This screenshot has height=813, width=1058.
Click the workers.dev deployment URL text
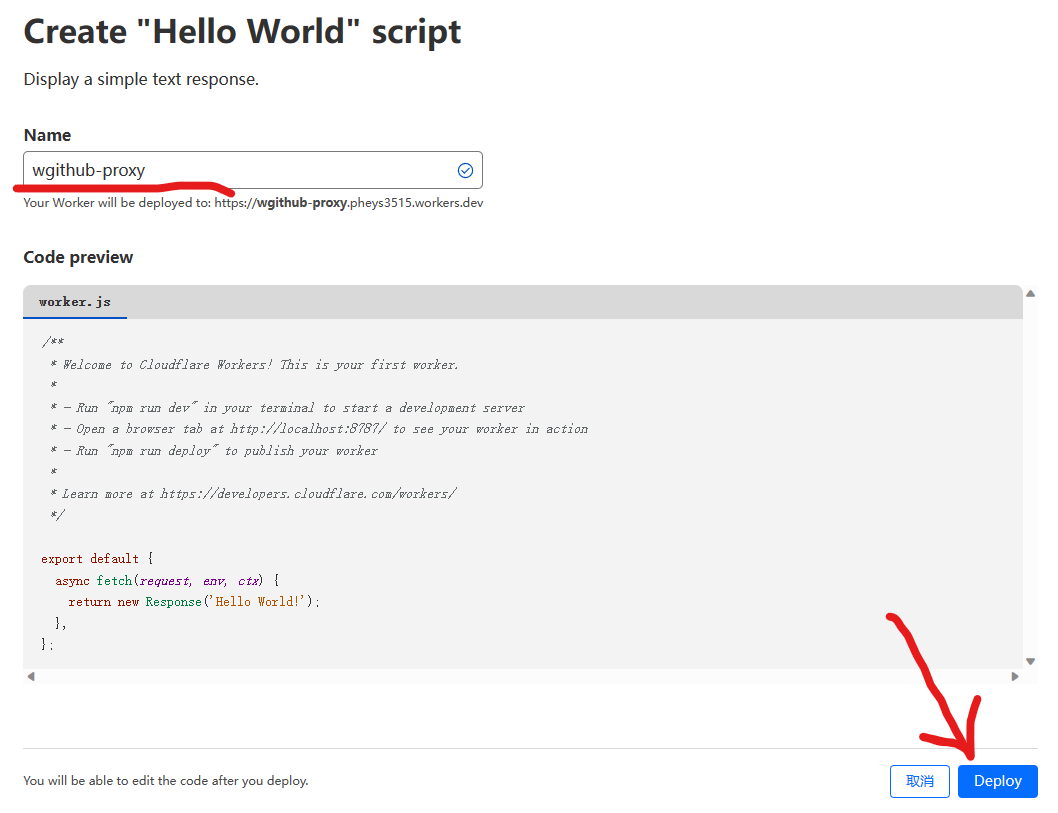[348, 203]
